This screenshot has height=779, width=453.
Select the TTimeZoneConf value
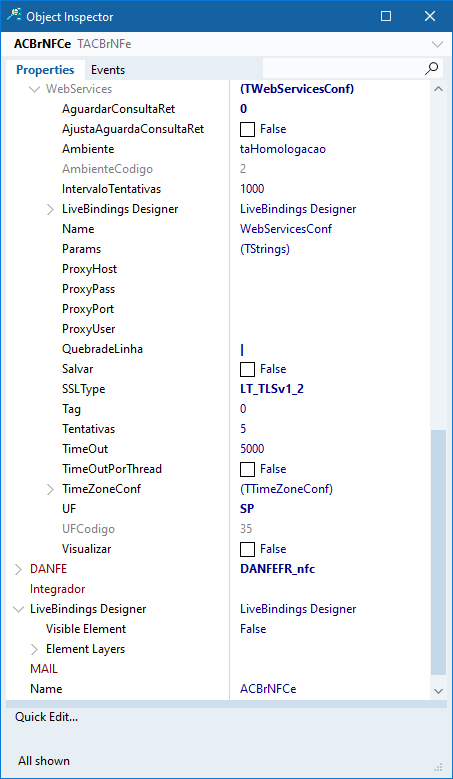point(286,489)
